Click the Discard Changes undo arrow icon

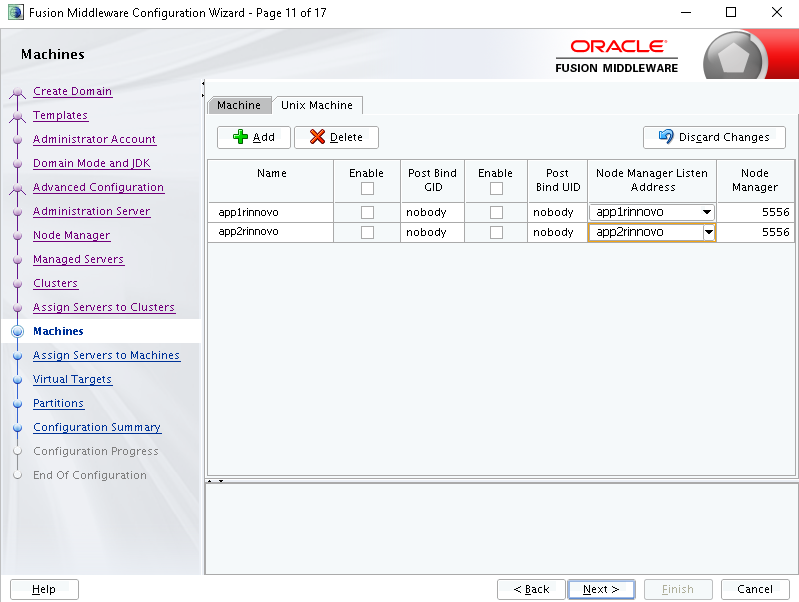click(665, 136)
